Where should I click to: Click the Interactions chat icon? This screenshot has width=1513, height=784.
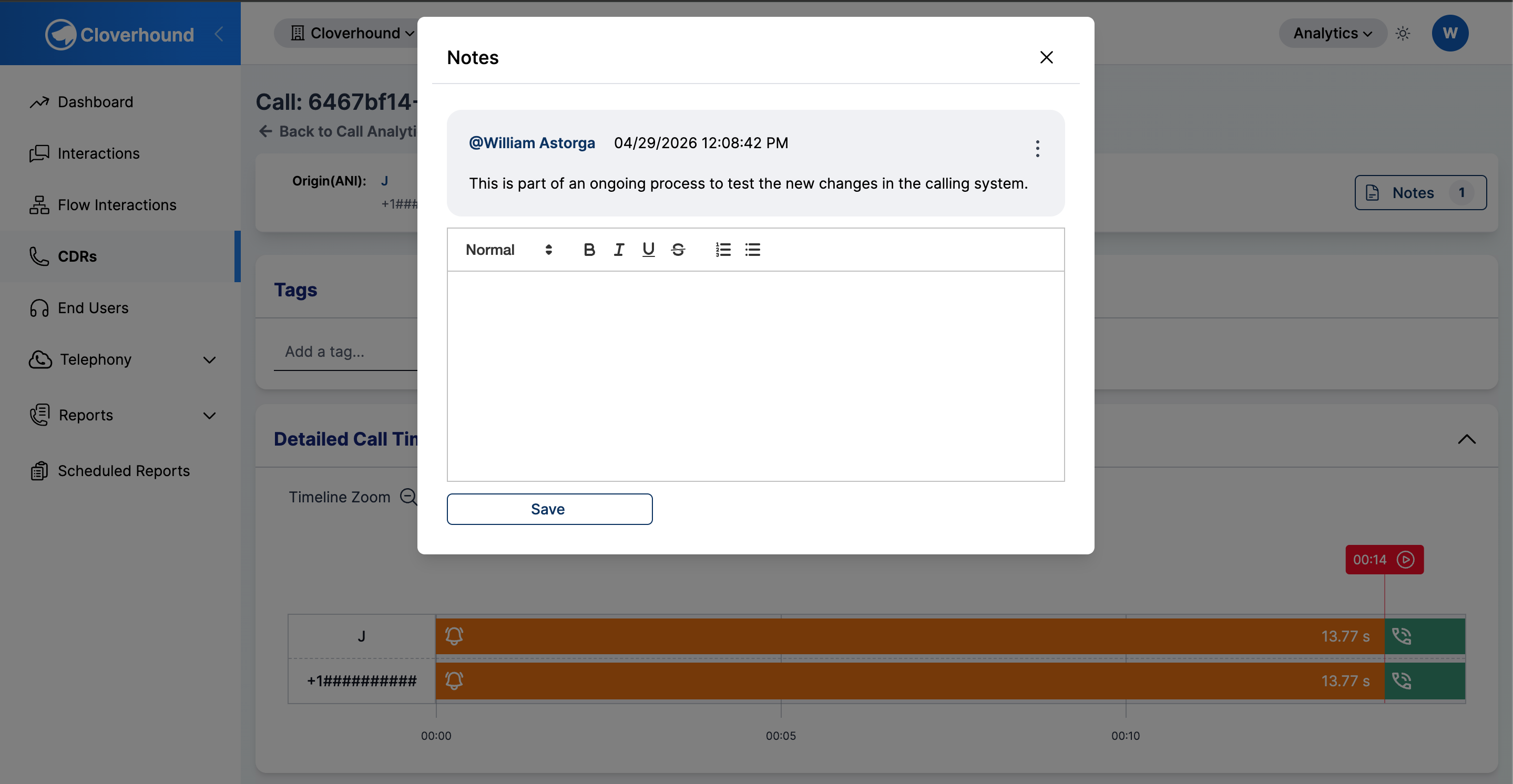tap(39, 153)
